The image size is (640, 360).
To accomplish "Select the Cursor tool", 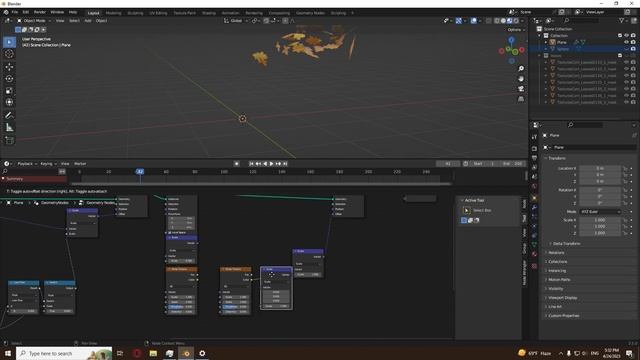I will coord(9,54).
